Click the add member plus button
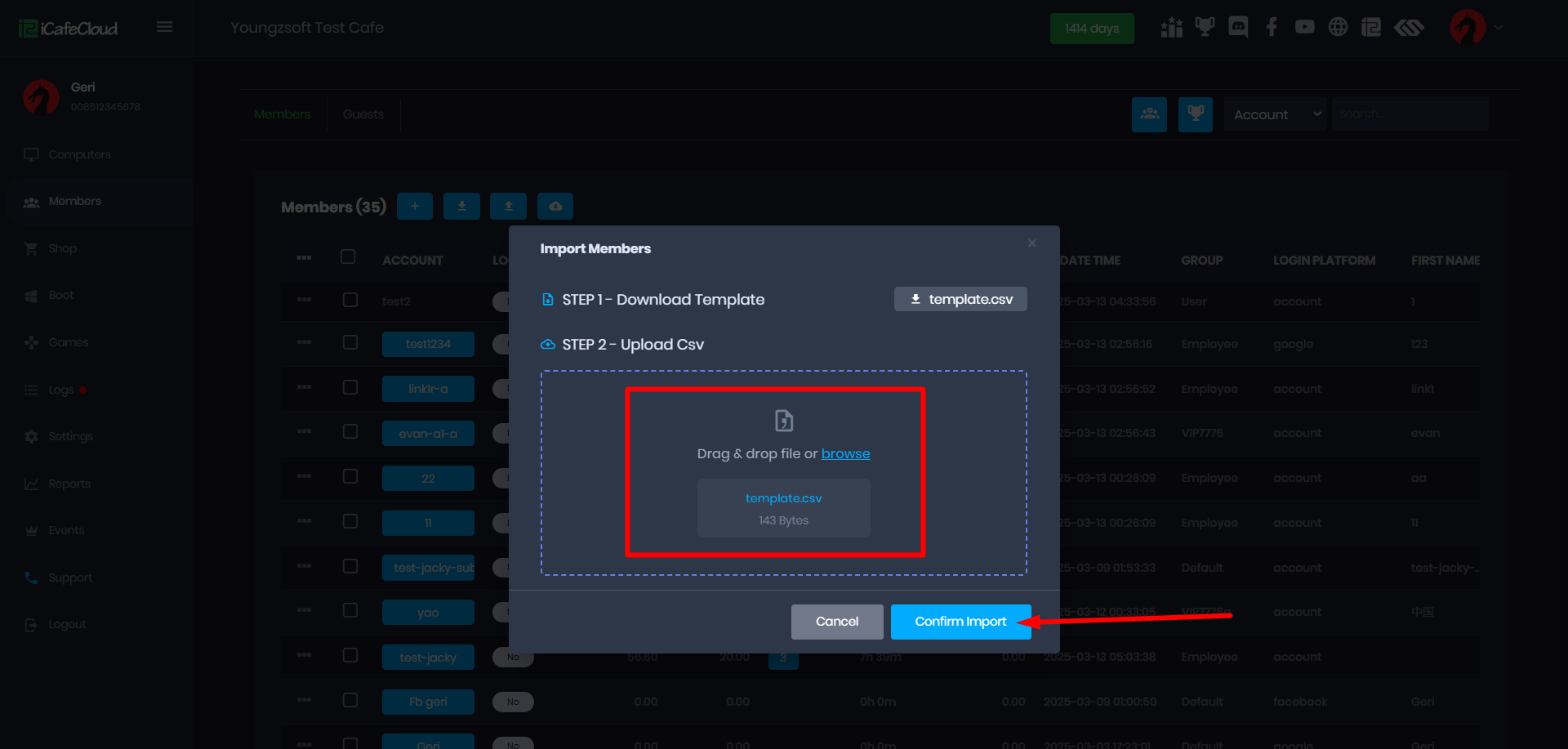1568x749 pixels. pos(415,207)
